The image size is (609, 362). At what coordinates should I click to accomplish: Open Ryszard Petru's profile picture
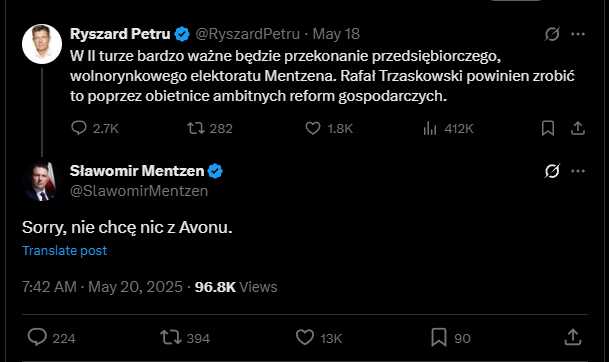tap(42, 44)
